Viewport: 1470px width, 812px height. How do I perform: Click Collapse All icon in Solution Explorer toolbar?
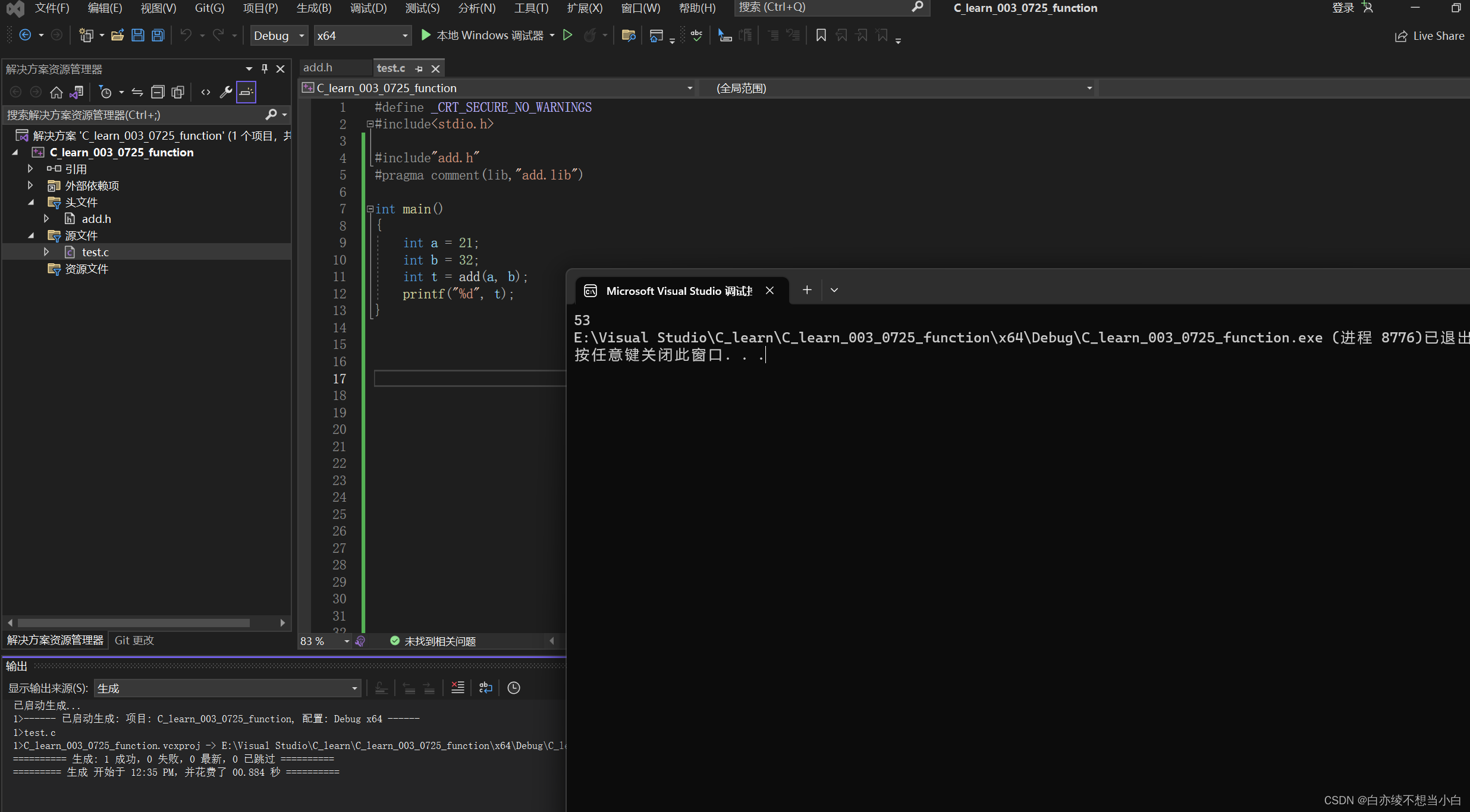(158, 92)
